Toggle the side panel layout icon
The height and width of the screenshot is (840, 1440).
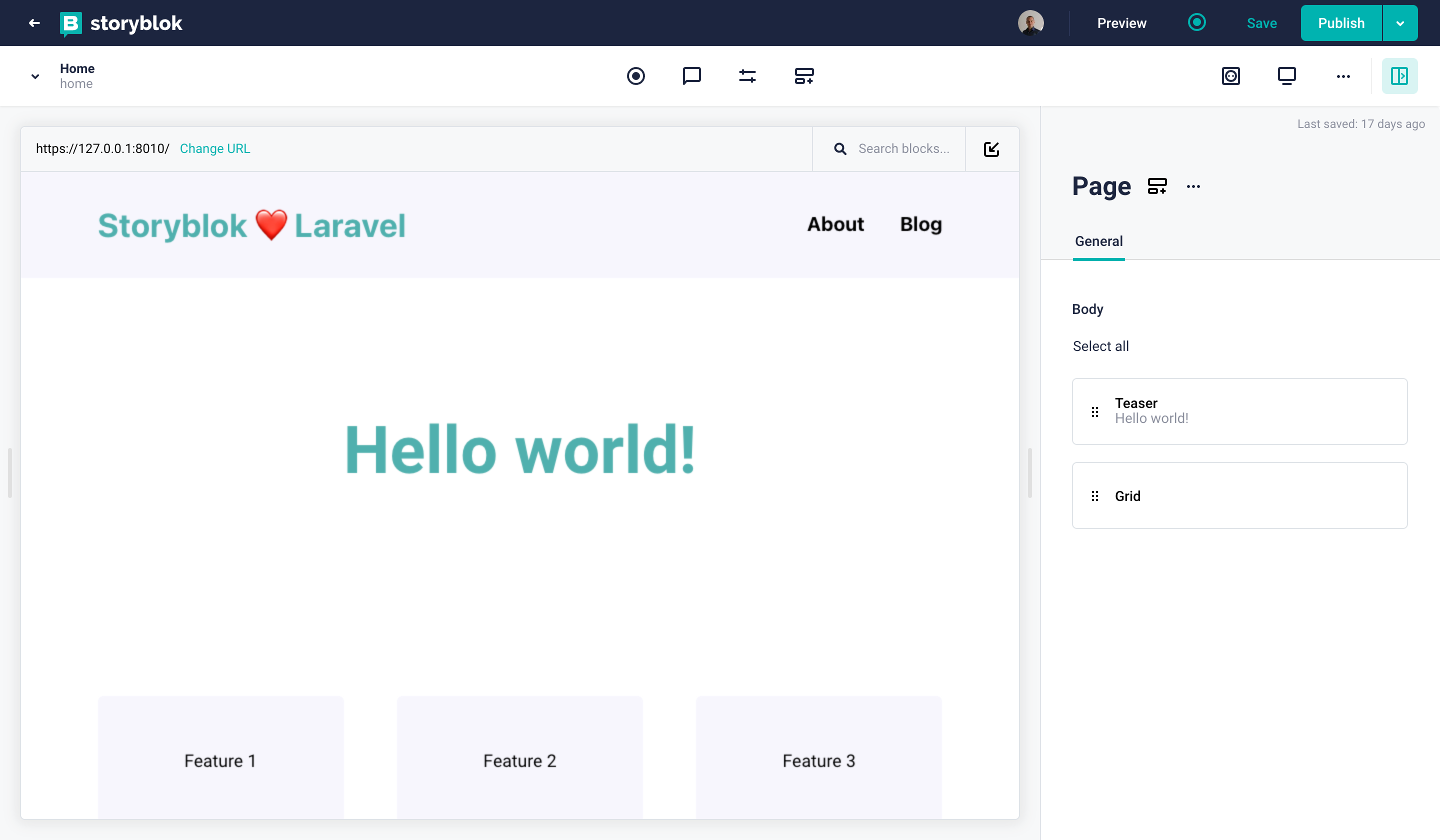1399,76
